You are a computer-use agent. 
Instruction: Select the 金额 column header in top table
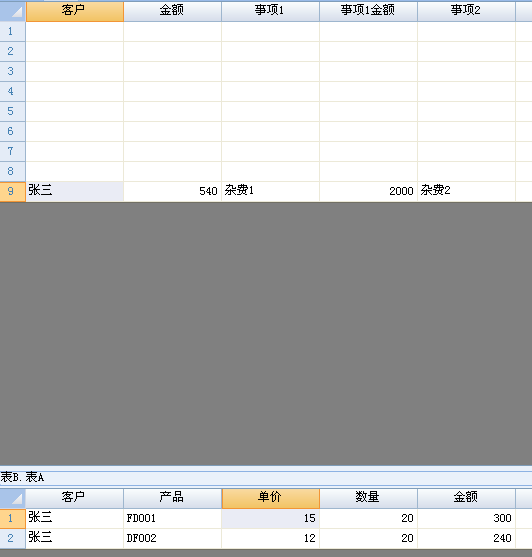click(173, 11)
